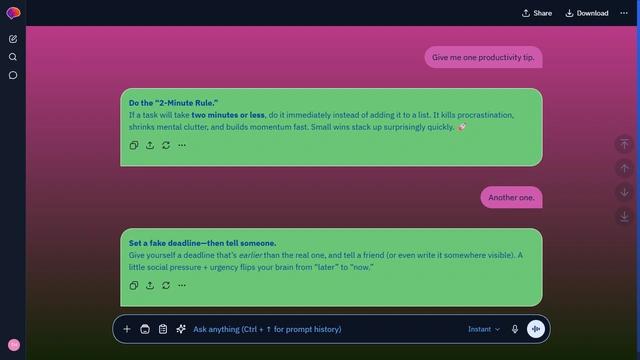Click the Share button in the header
Screen dimensions: 640x360
537,13
